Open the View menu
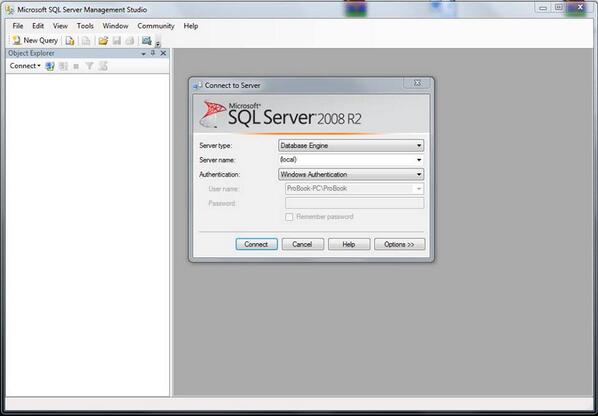 (x=60, y=26)
